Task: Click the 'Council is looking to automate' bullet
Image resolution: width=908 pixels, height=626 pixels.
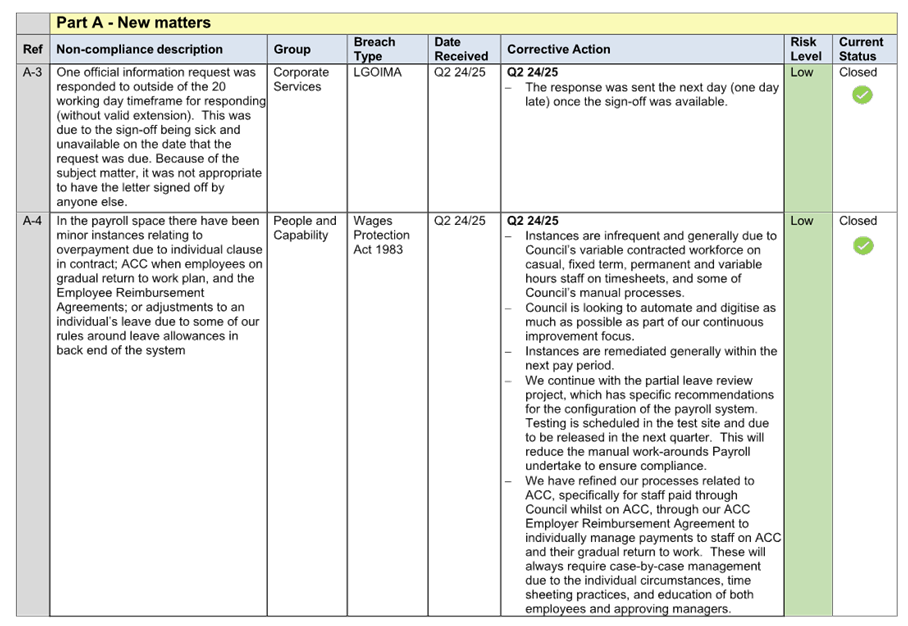Action: [x=650, y=322]
